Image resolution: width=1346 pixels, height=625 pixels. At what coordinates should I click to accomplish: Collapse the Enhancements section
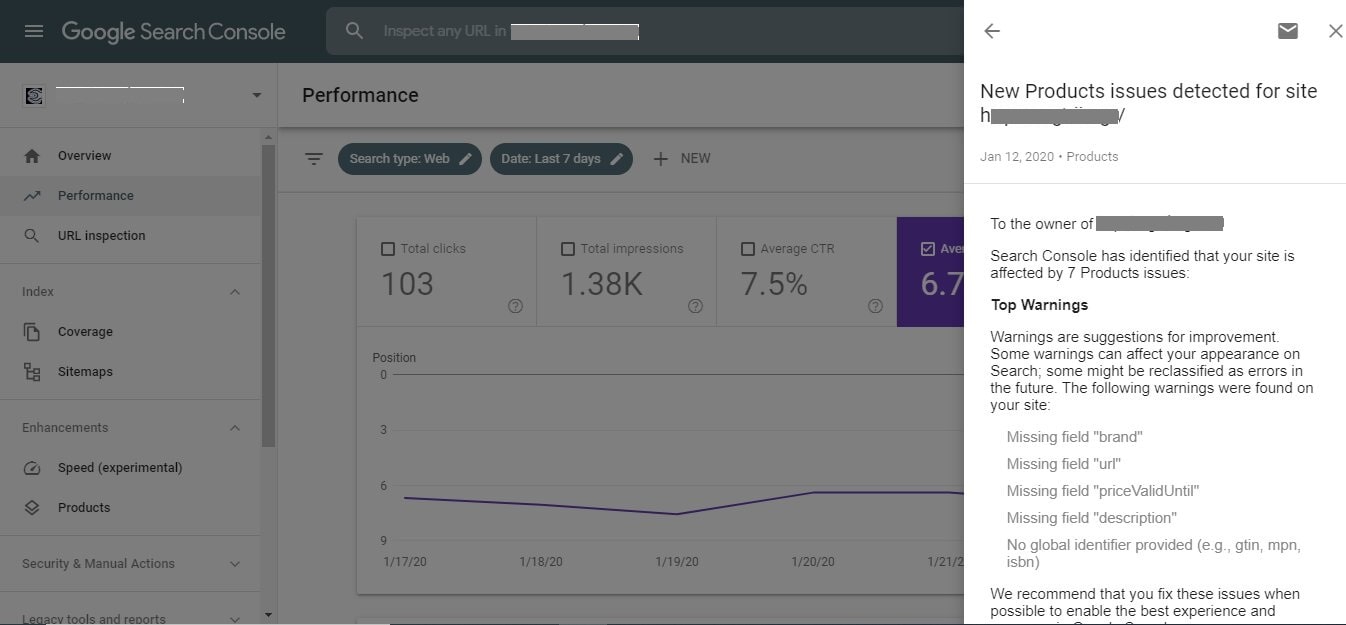pyautogui.click(x=235, y=428)
